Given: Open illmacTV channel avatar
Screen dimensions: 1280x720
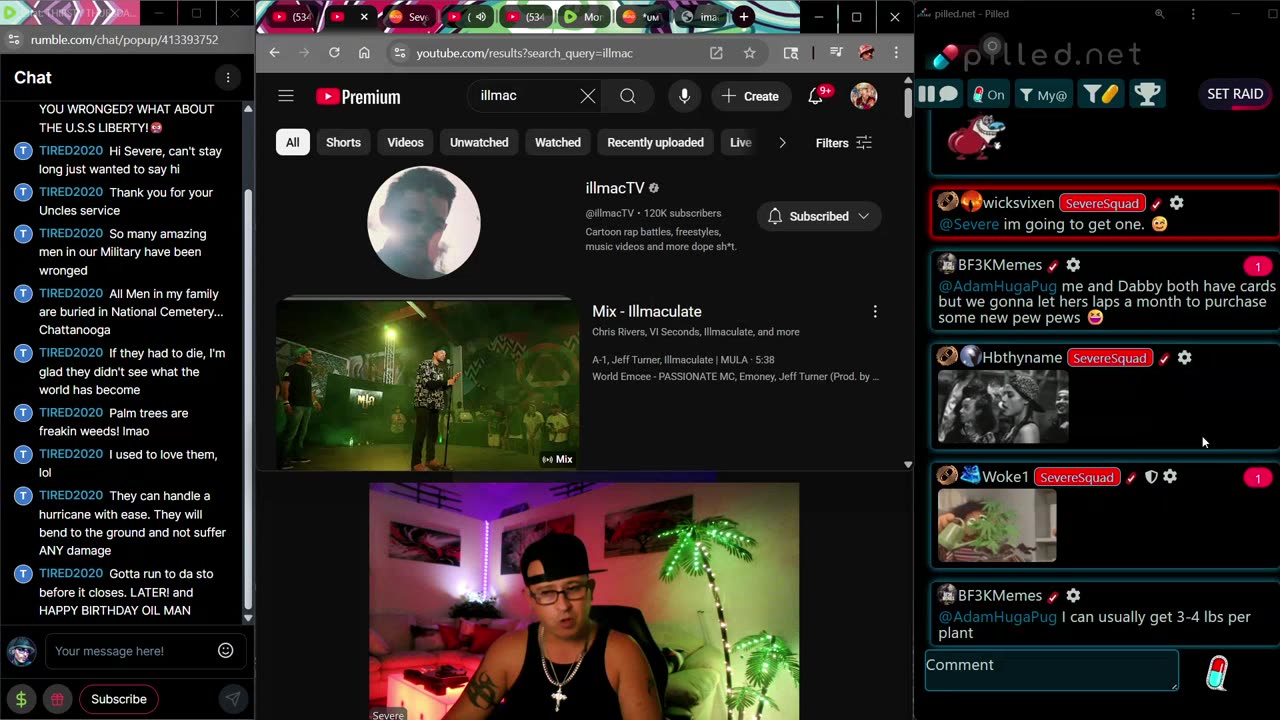Looking at the screenshot, I should click(x=424, y=222).
